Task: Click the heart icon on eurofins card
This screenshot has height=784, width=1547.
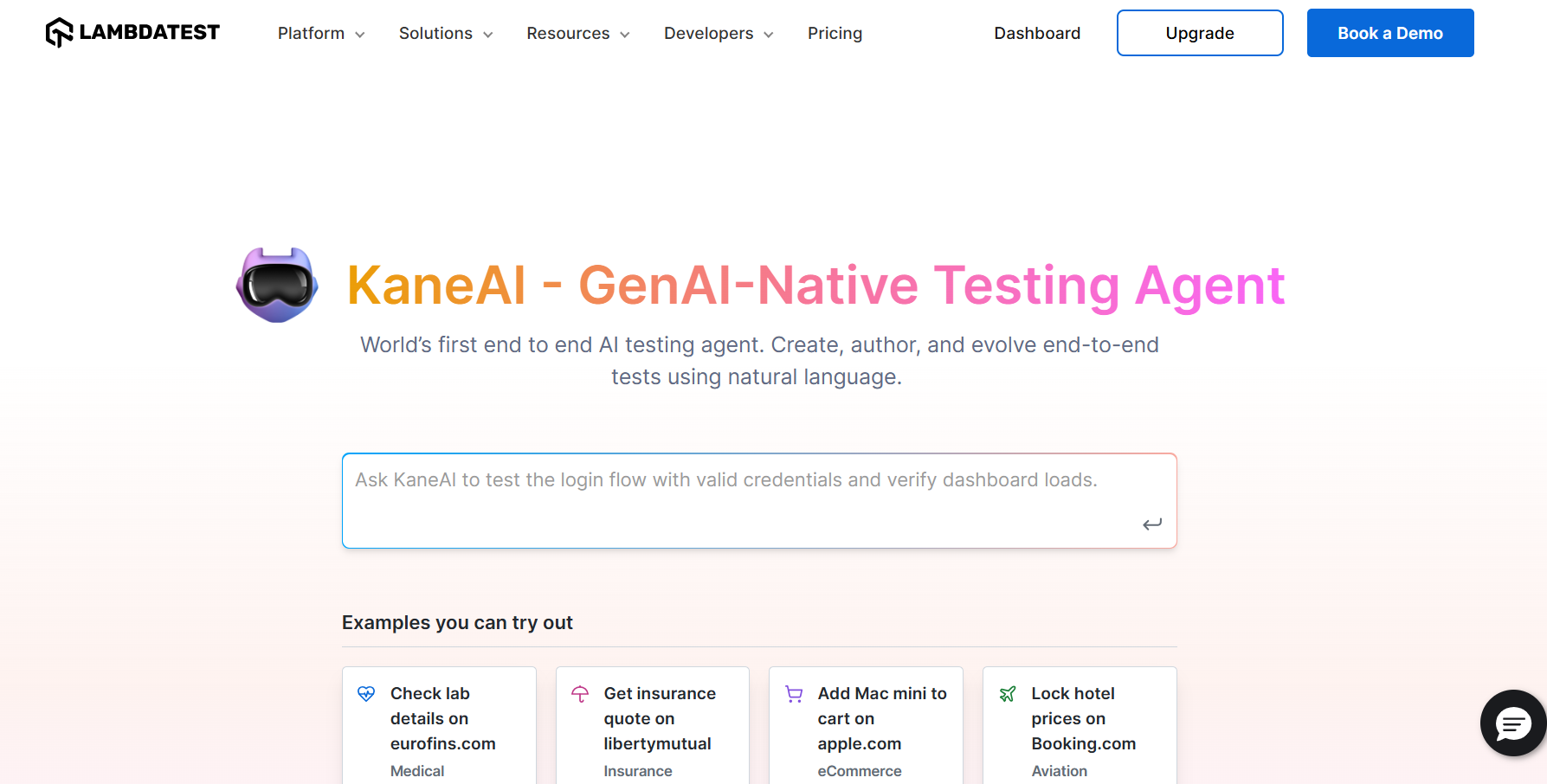Action: coord(366,694)
